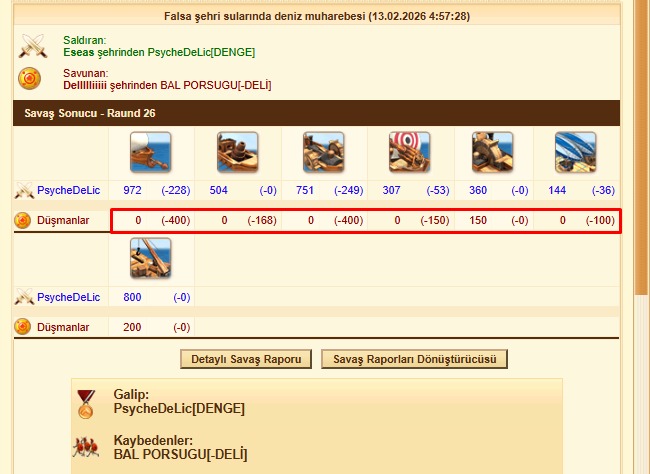Click the catapult ship icon
Viewport: 650px width, 474px height.
(323, 152)
